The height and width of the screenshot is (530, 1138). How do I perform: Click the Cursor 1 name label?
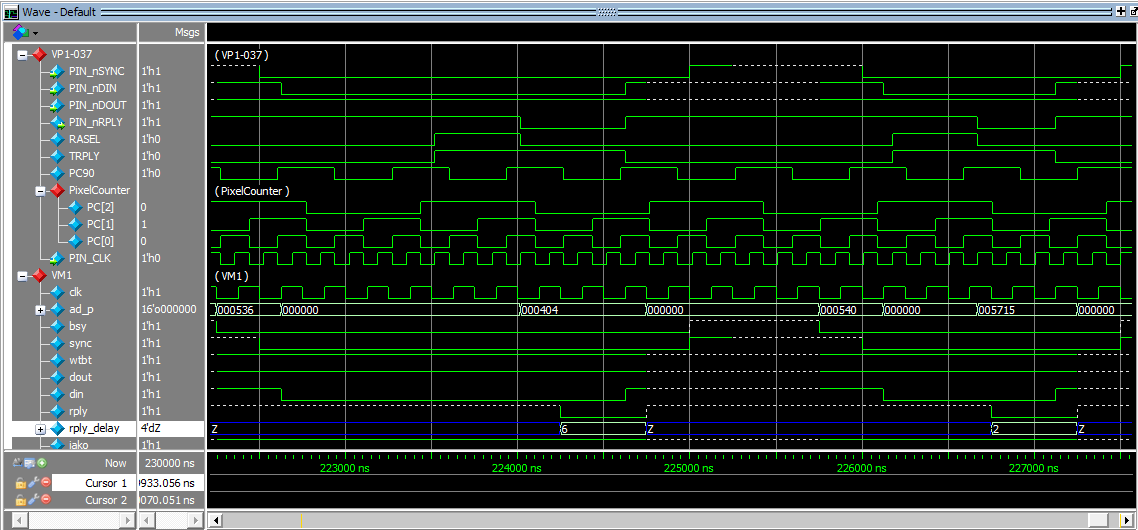(x=105, y=483)
